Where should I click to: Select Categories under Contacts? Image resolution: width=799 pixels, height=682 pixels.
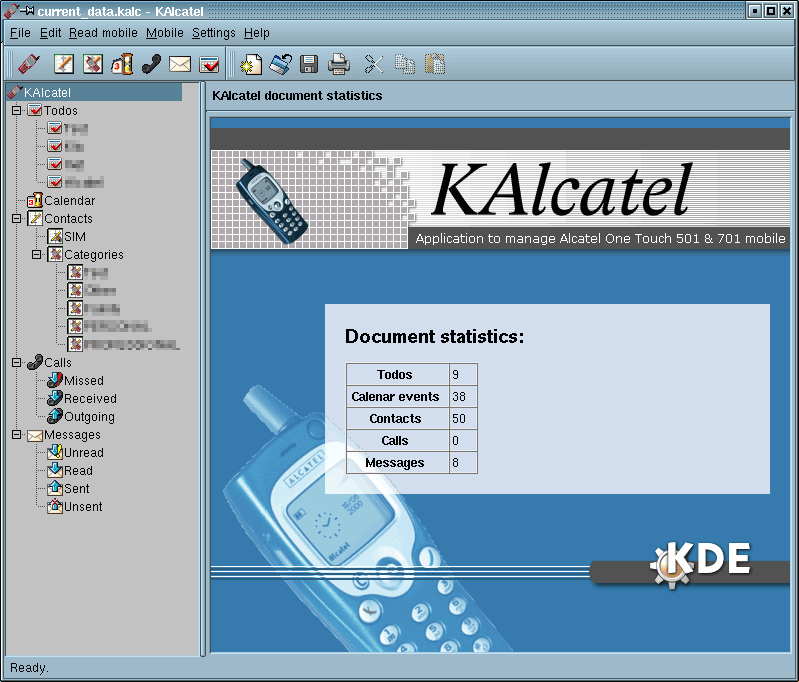pos(94,254)
